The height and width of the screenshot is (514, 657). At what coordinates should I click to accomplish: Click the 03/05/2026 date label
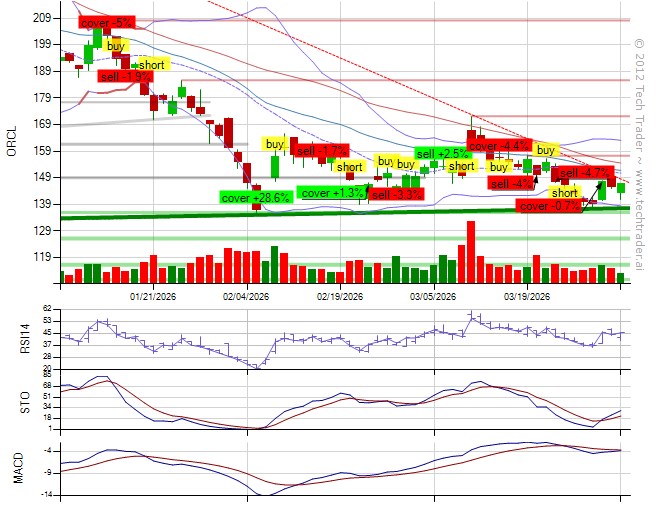click(x=434, y=296)
